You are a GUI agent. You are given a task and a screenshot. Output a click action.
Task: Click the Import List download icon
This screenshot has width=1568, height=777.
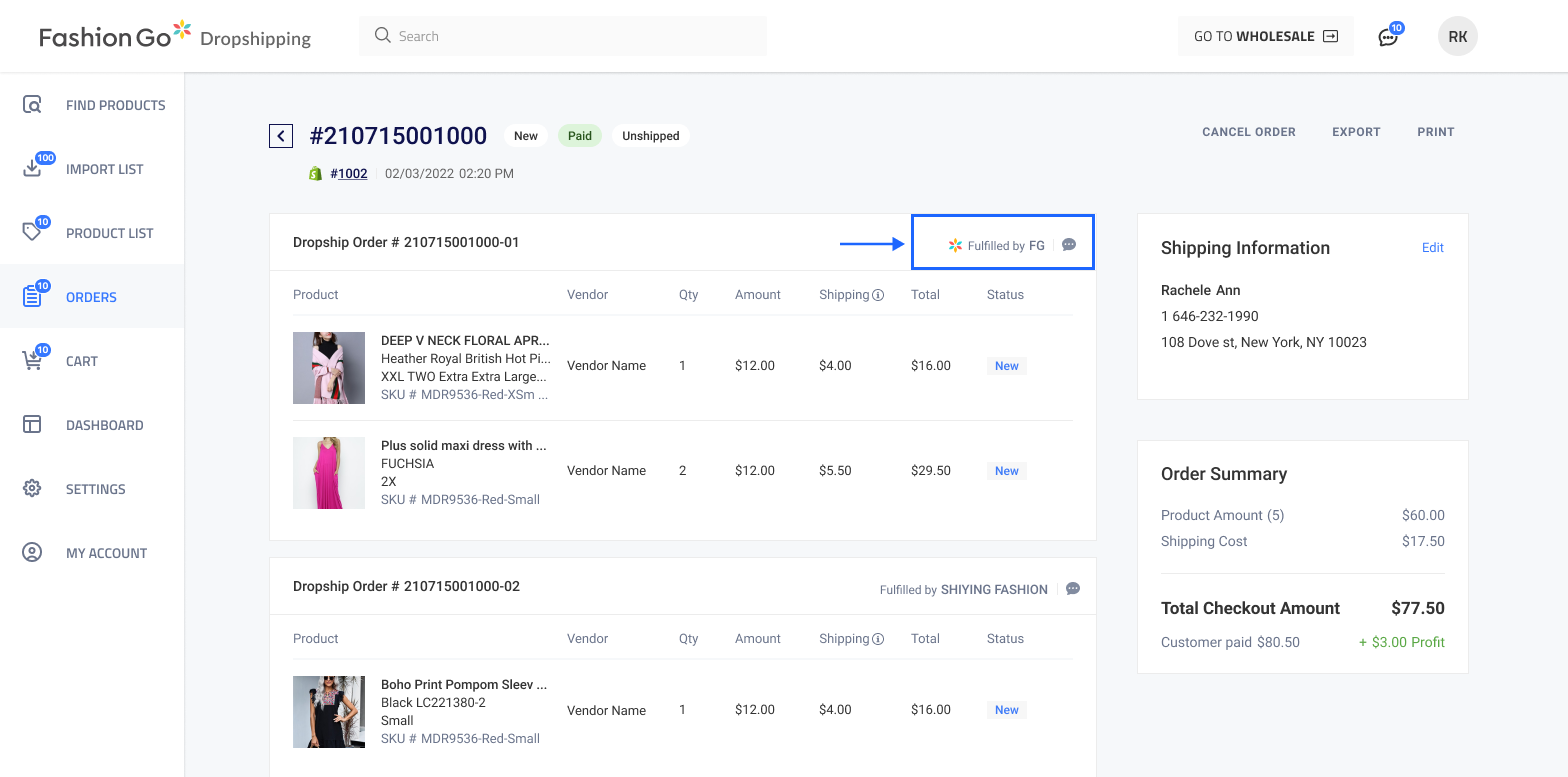click(x=32, y=169)
